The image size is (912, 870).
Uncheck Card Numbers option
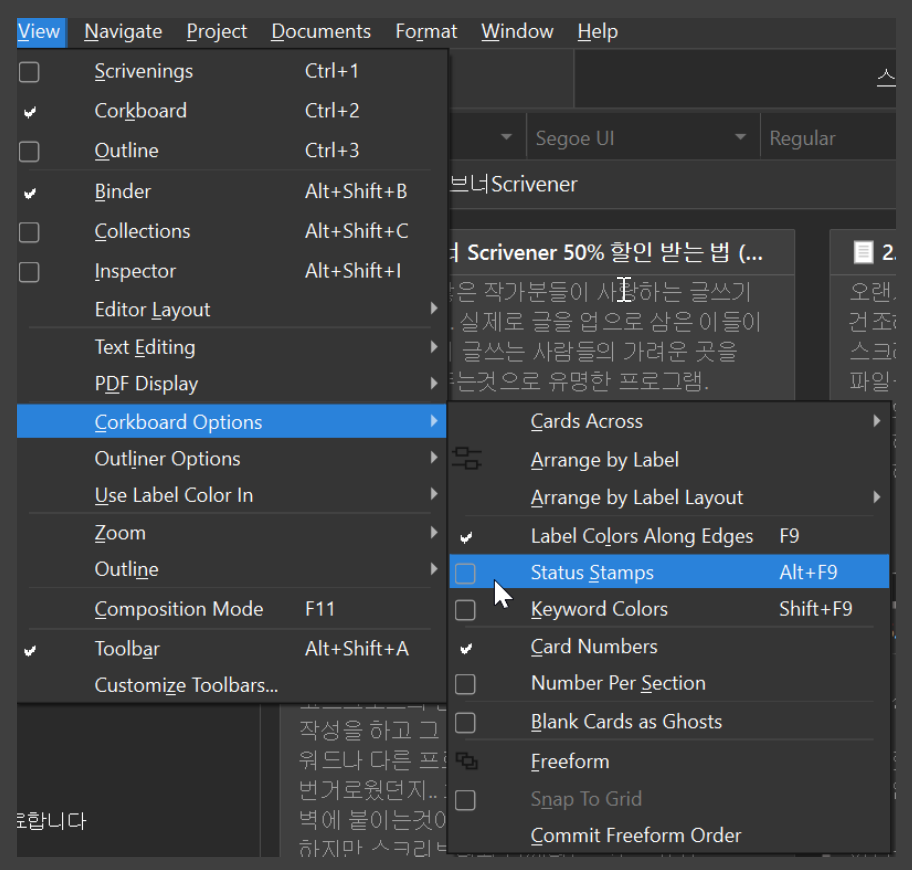point(466,648)
